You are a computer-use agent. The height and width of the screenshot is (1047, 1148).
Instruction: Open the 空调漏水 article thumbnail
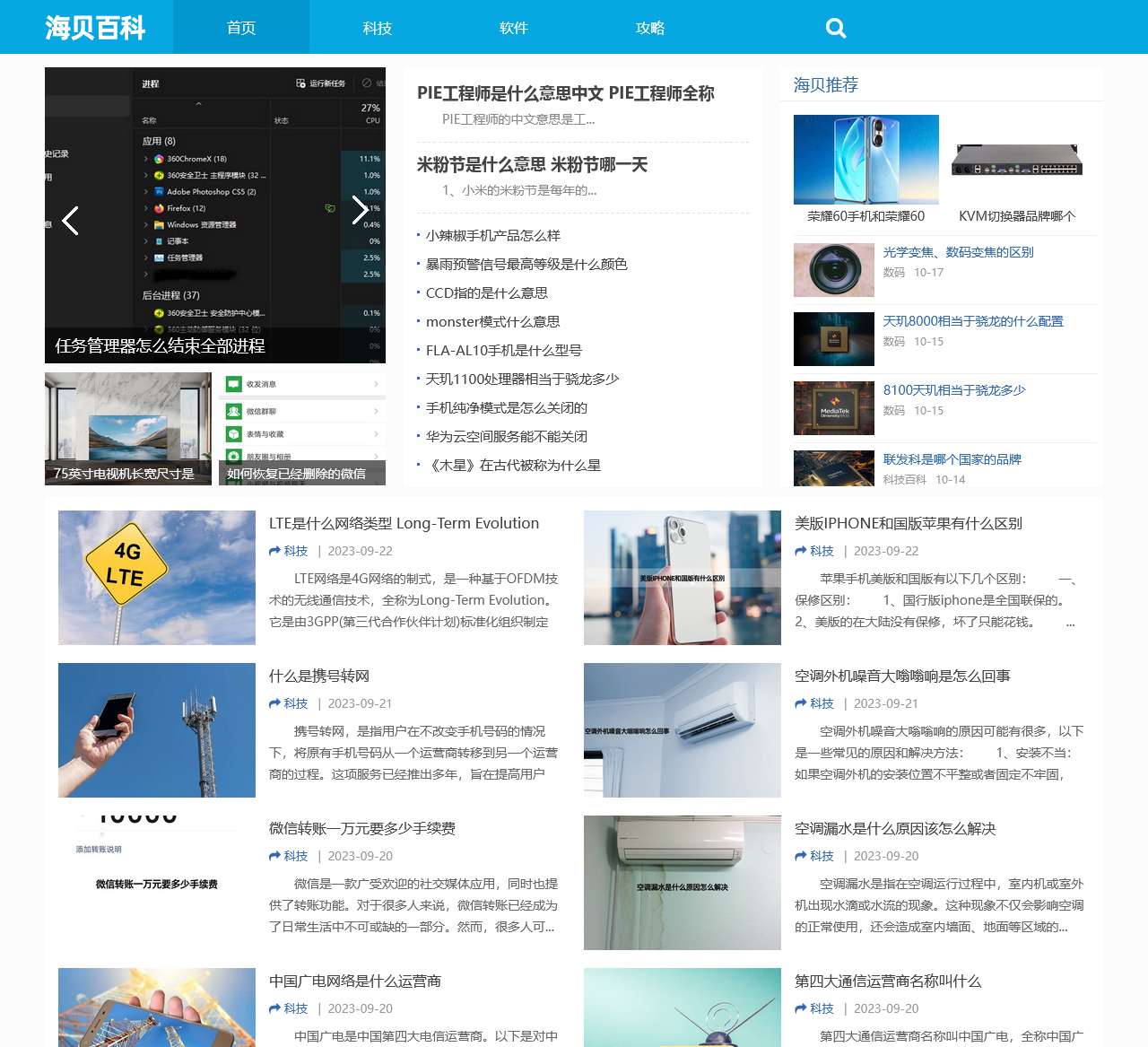point(683,883)
